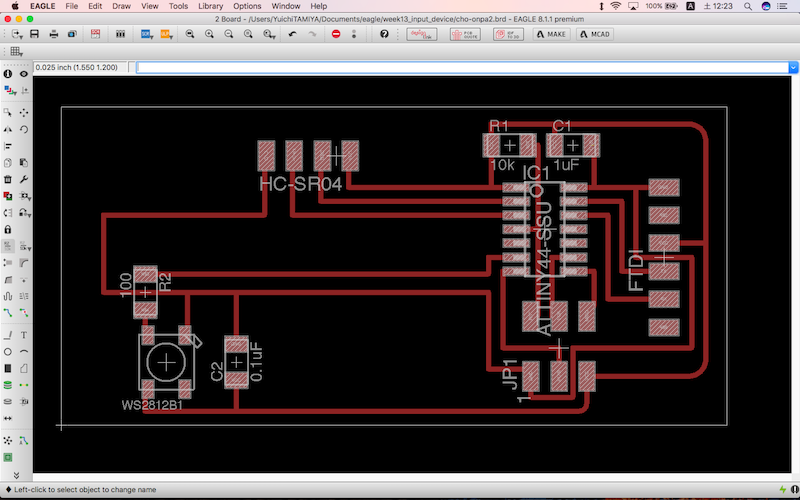
Task: Switch to schematic with the board/schematic icon
Action: pos(95,34)
